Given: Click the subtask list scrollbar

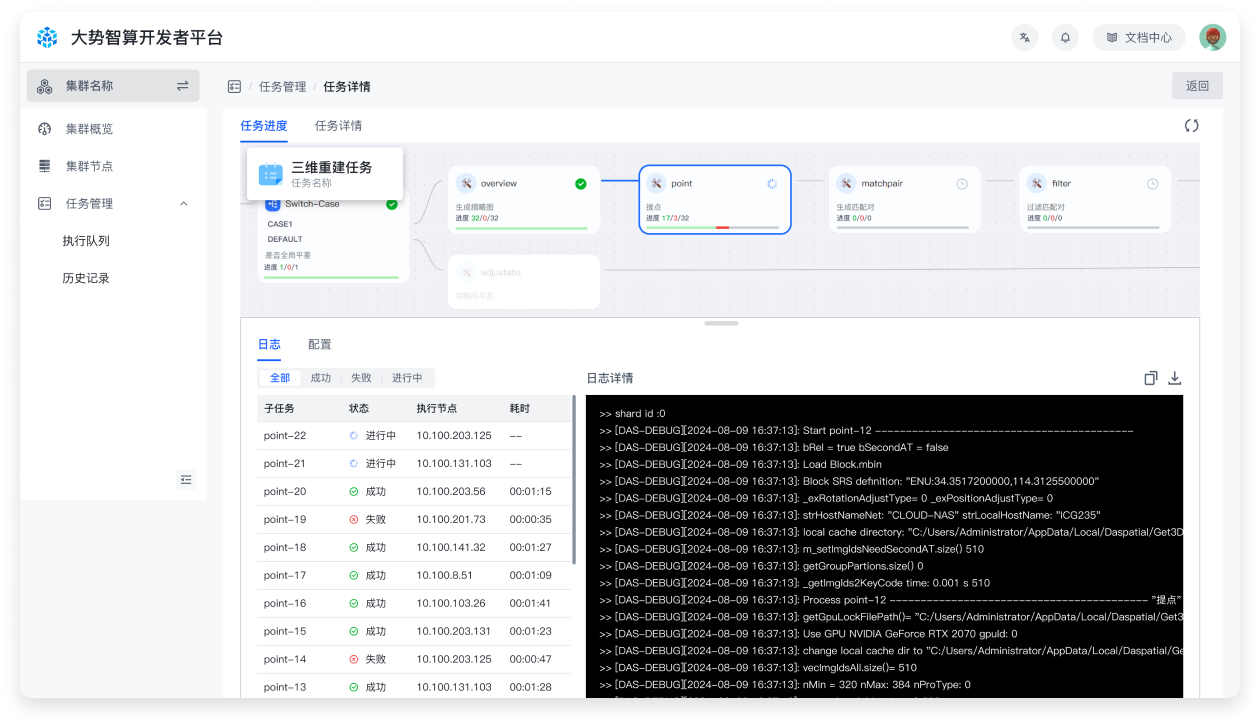Looking at the screenshot, I should click(x=574, y=480).
